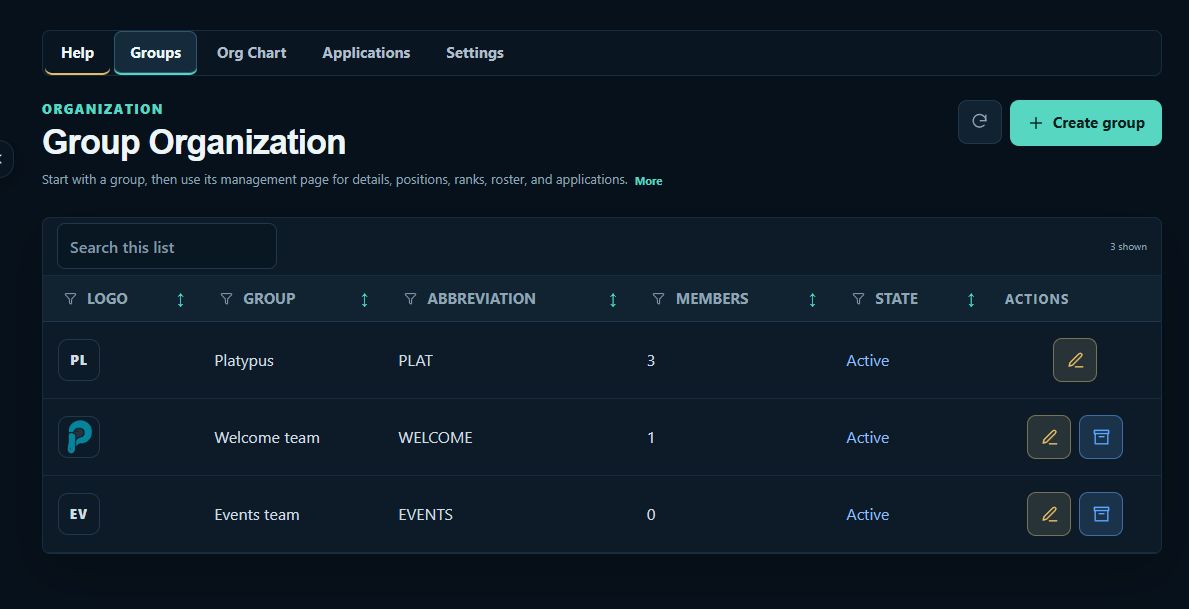
Task: Open the Settings tab
Action: (x=475, y=52)
